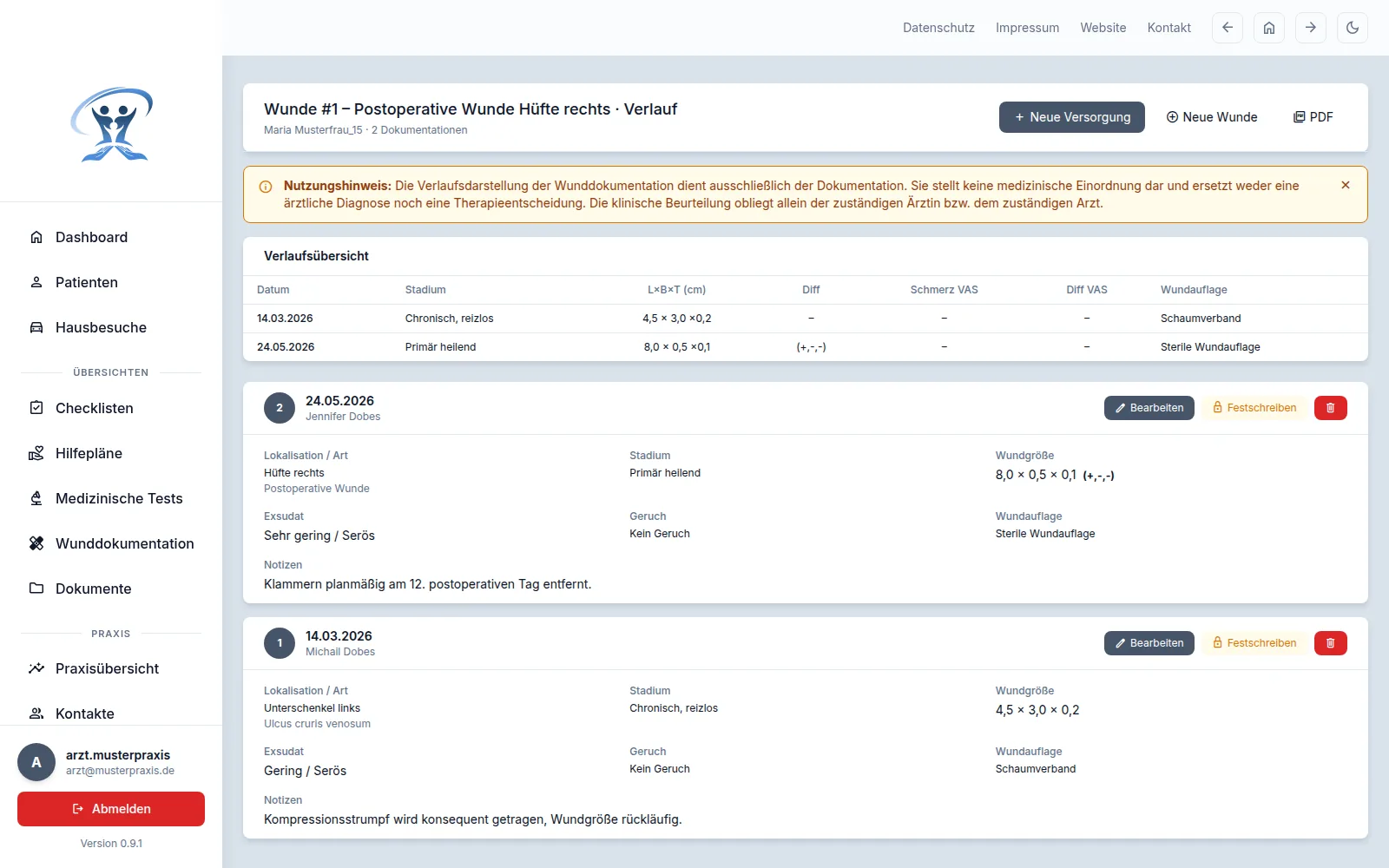The image size is (1389, 868).
Task: Click the home icon in top bar
Action: (1269, 28)
